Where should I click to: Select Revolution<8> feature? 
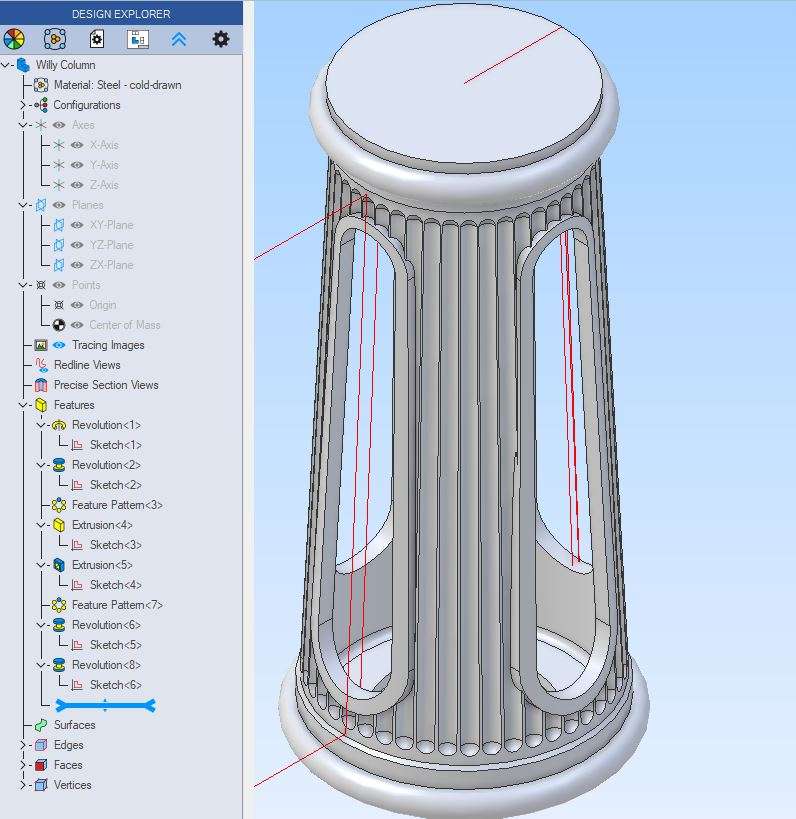coord(106,665)
